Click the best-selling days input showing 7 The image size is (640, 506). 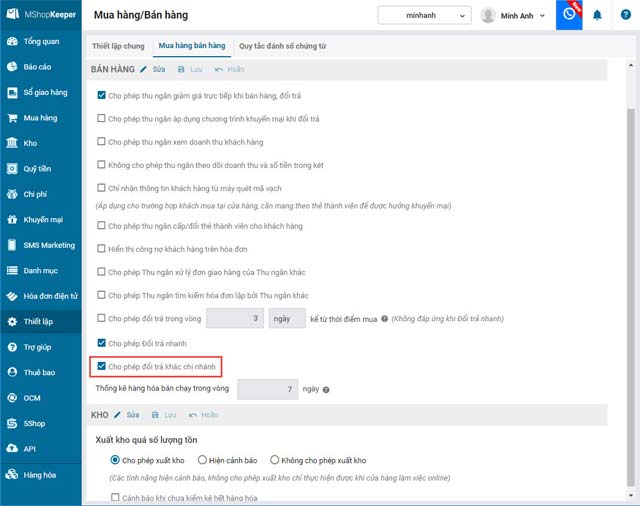pyautogui.click(x=268, y=388)
